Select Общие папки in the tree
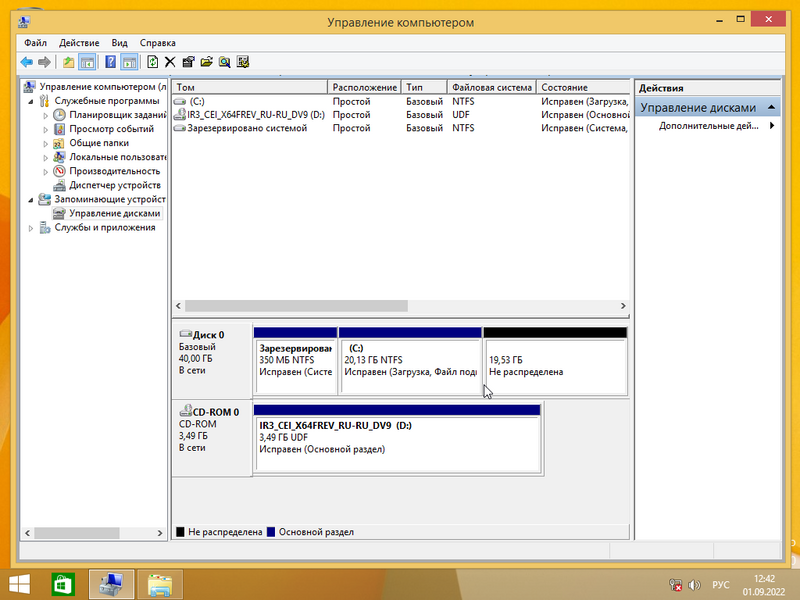The width and height of the screenshot is (800, 600). (99, 143)
